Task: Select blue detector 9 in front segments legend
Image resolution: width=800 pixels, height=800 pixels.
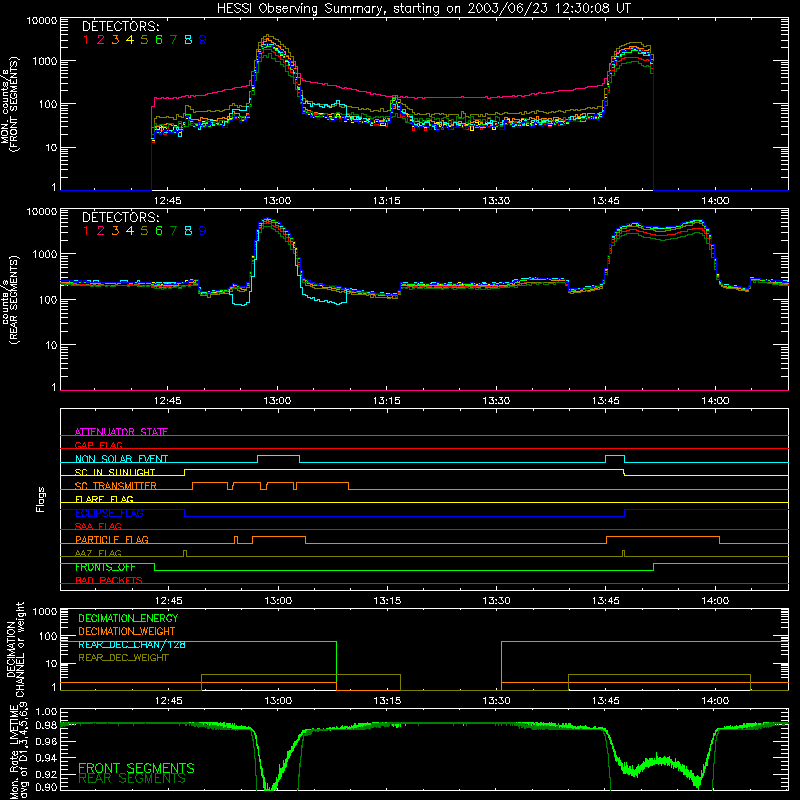Action: coord(203,40)
